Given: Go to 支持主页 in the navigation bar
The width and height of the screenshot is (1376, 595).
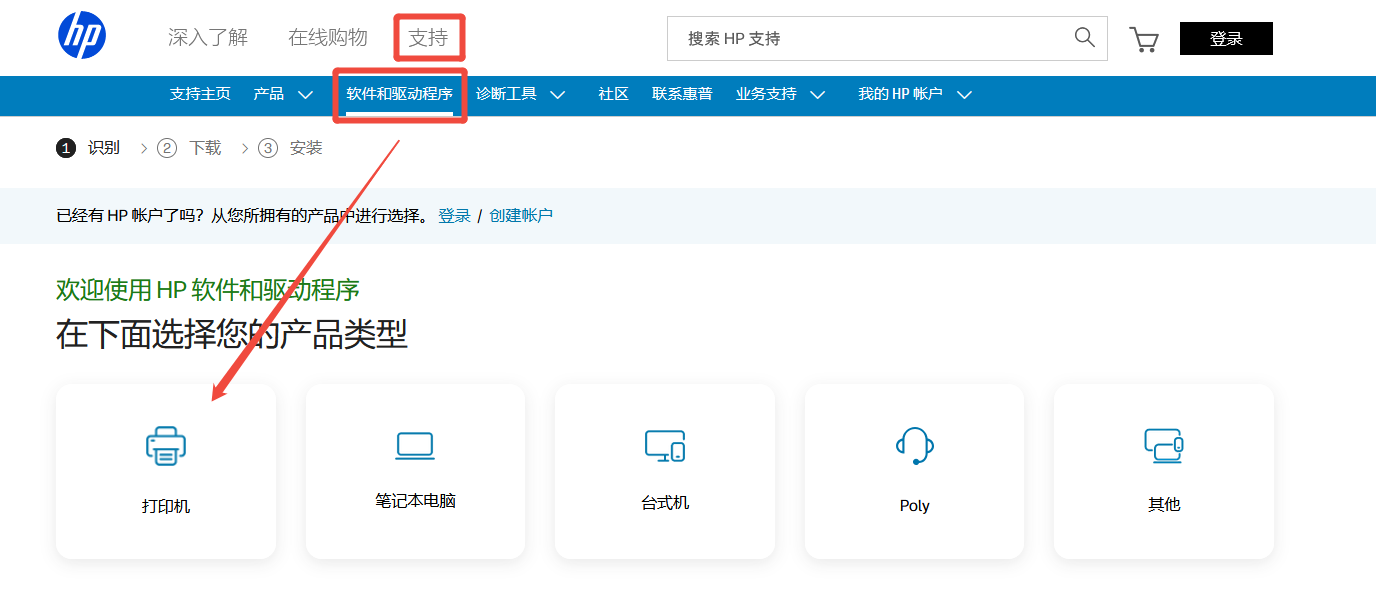Looking at the screenshot, I should pos(200,94).
